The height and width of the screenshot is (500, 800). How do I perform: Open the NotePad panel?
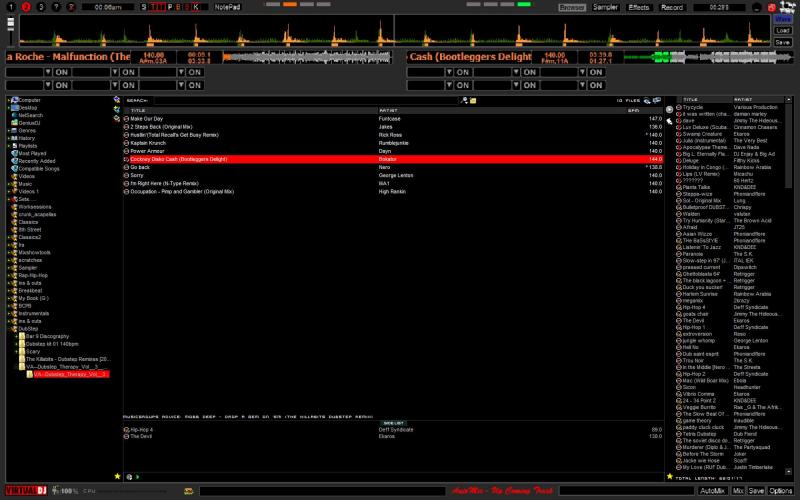(228, 7)
